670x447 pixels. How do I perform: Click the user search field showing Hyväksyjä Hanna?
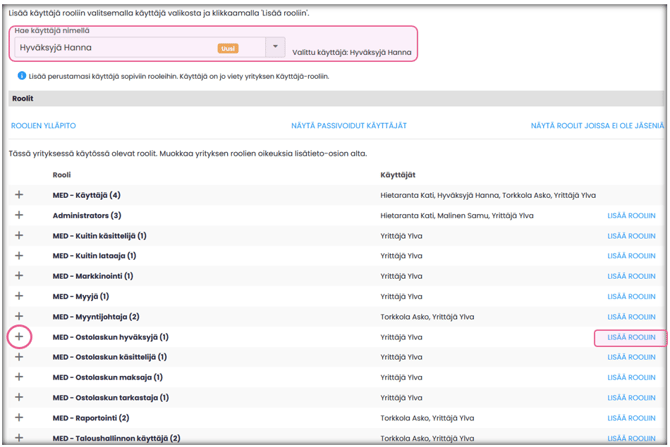tap(110, 47)
